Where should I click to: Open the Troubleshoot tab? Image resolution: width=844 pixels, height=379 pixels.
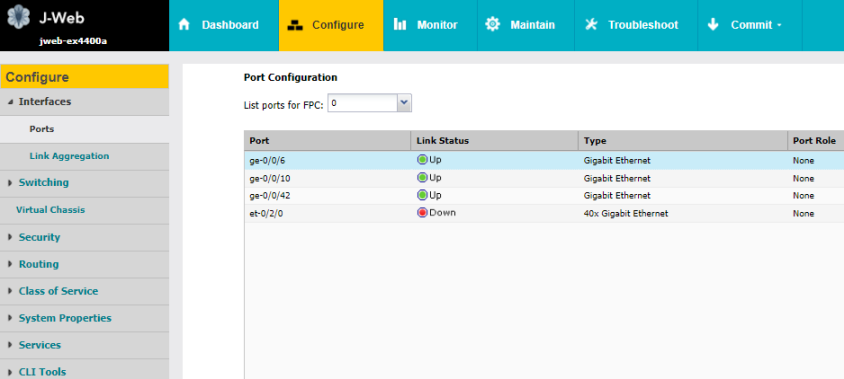pos(636,25)
